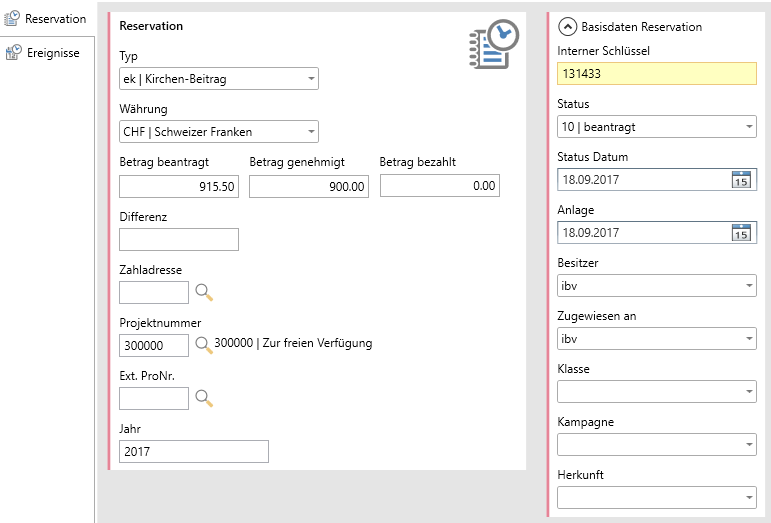
Task: Collapse the Basisdaten Reservation section
Action: (568, 27)
